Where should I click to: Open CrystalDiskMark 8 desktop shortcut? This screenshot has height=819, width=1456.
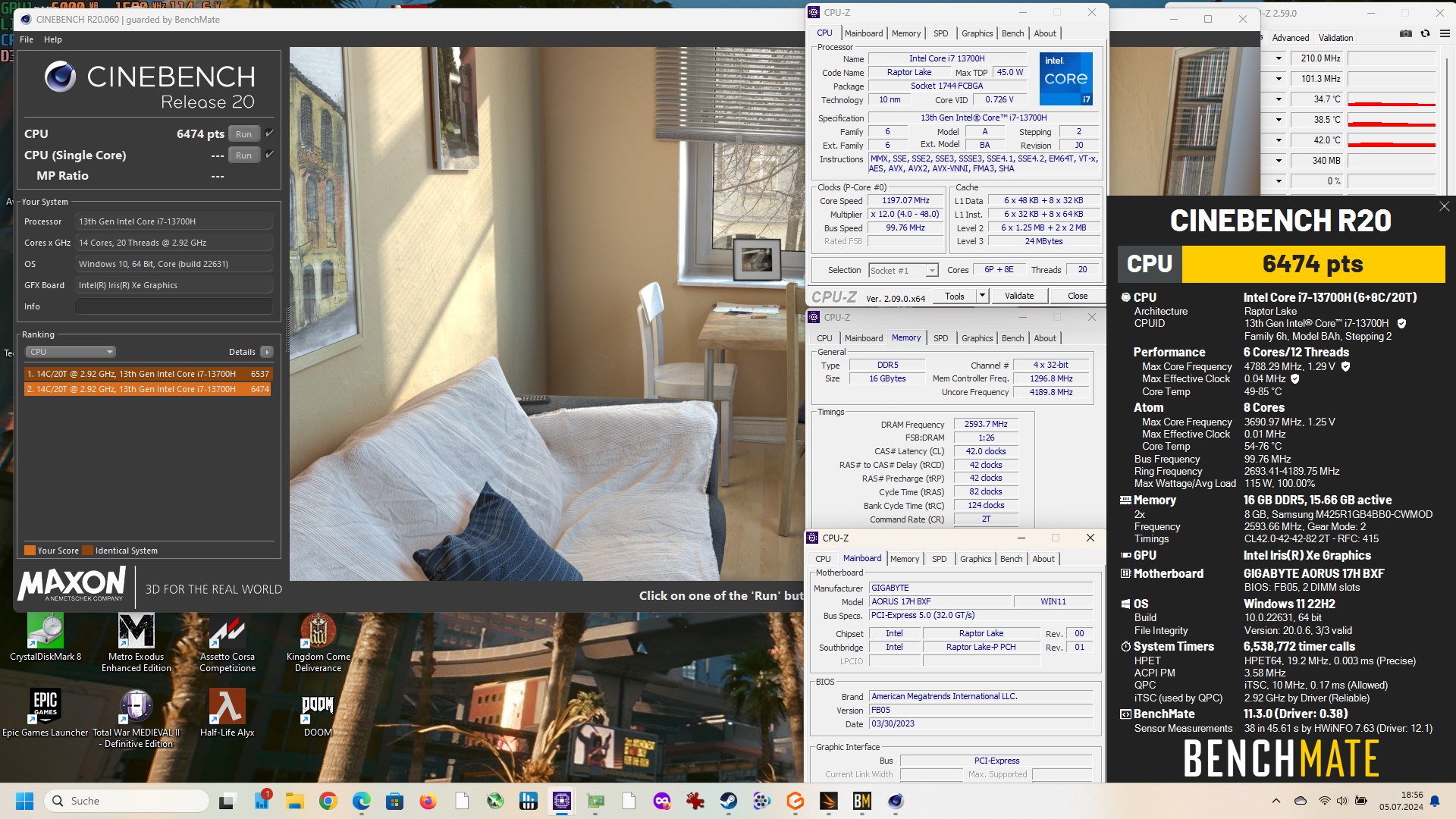45,637
